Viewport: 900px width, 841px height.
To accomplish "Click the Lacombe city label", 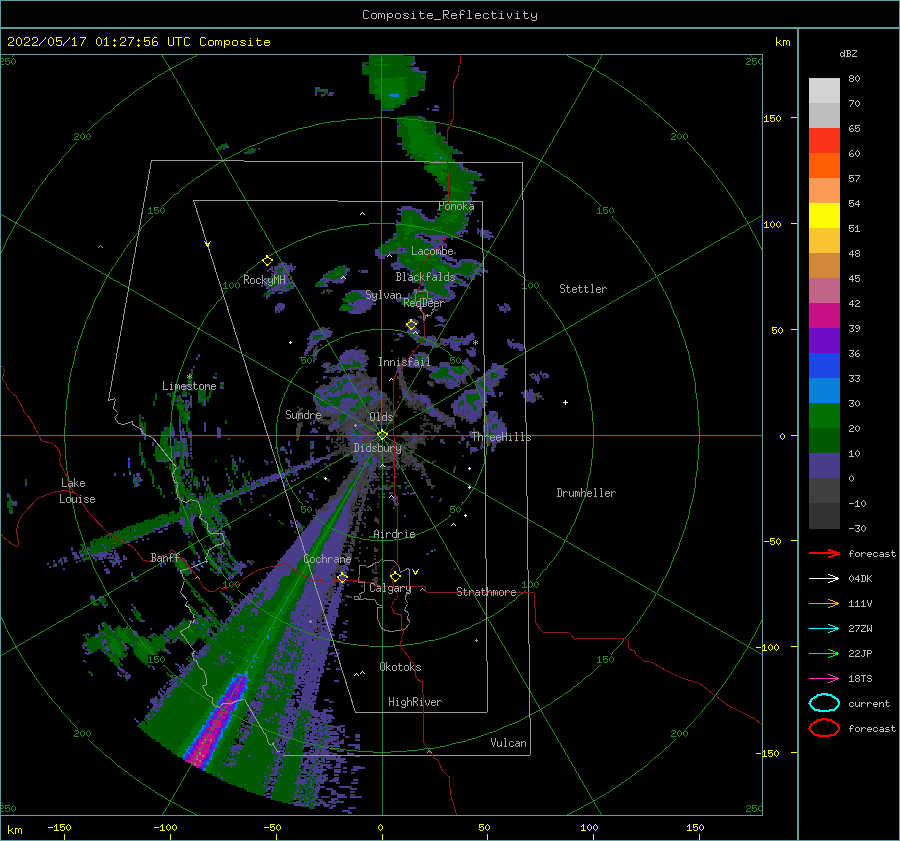I will (x=432, y=251).
